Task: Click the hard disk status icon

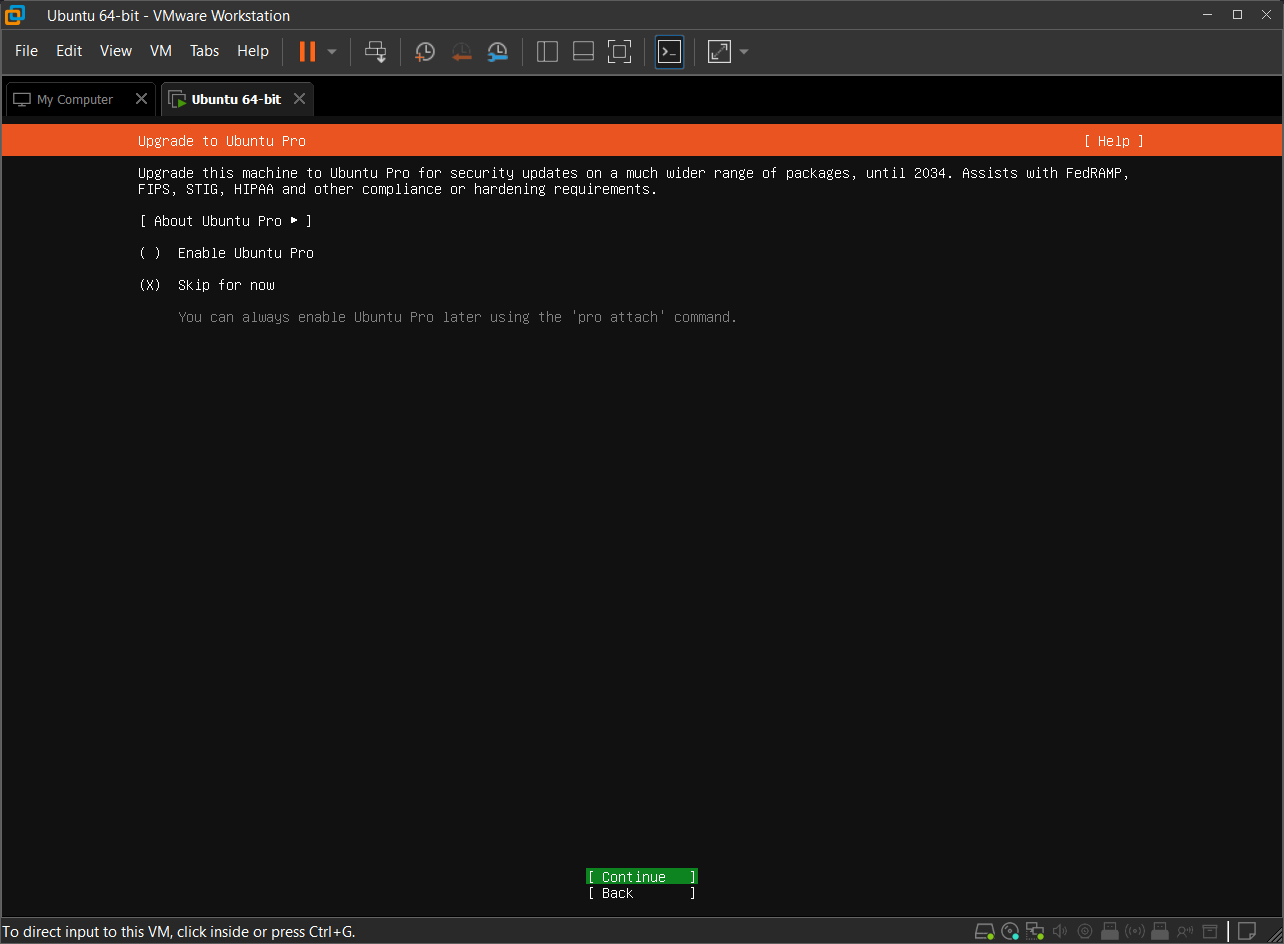Action: tap(985, 932)
